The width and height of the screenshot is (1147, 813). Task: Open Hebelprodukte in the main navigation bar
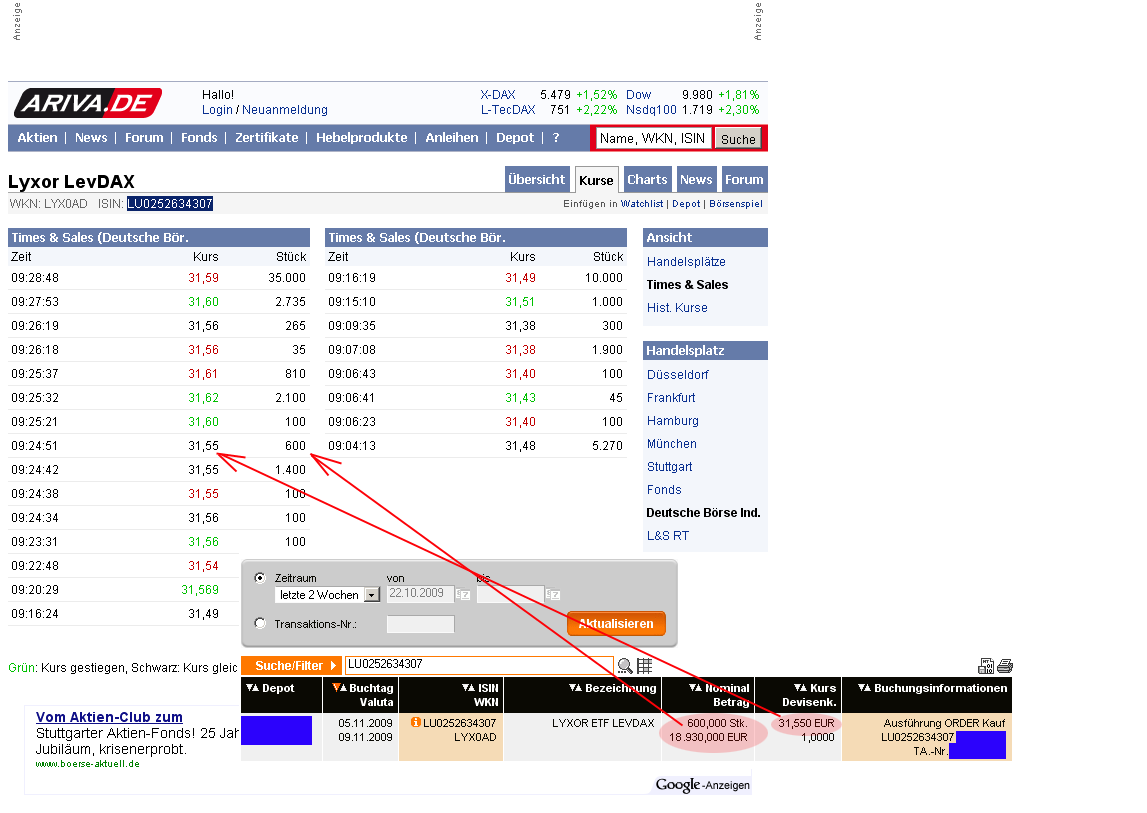click(361, 138)
